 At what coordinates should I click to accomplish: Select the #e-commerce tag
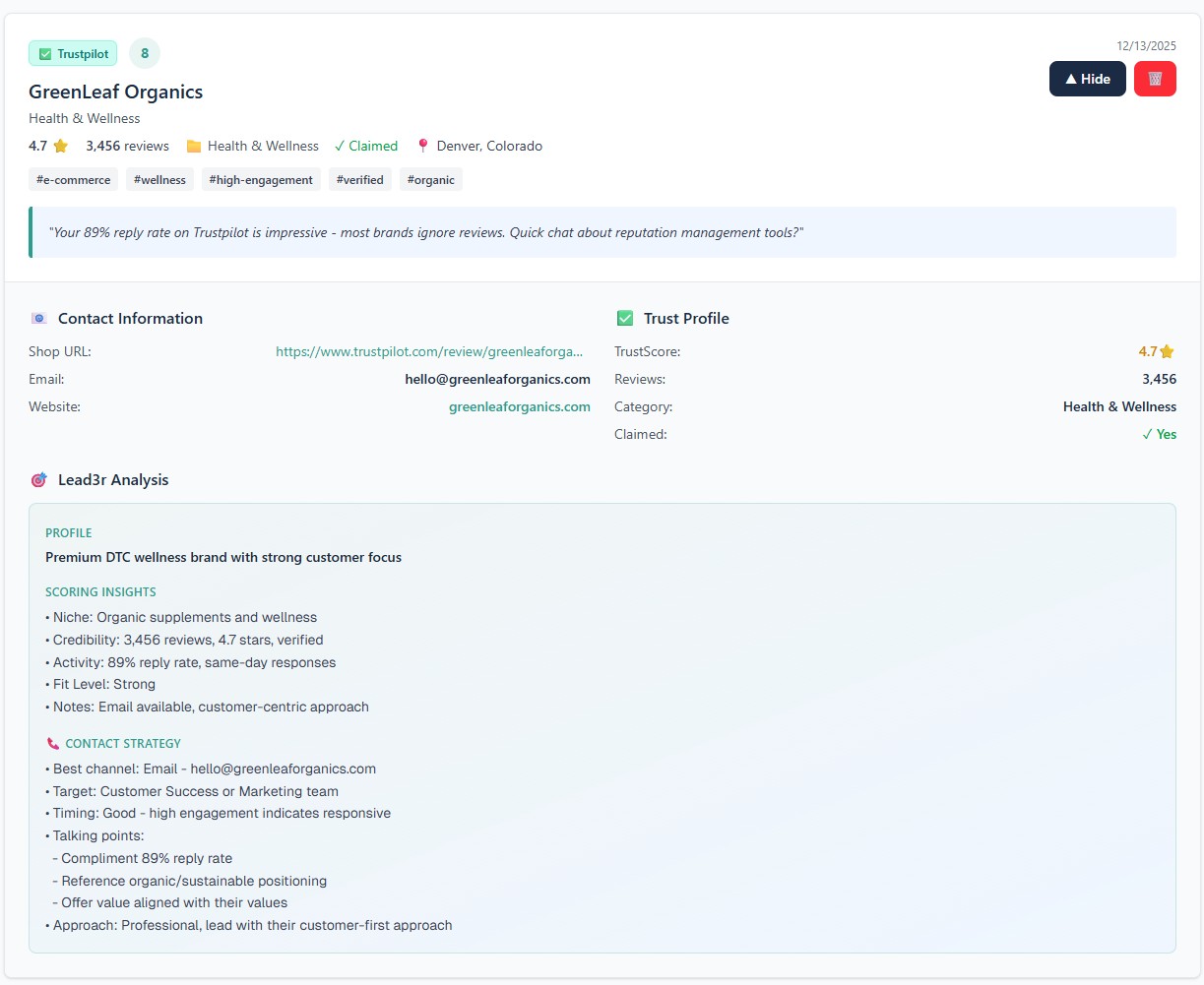[73, 180]
